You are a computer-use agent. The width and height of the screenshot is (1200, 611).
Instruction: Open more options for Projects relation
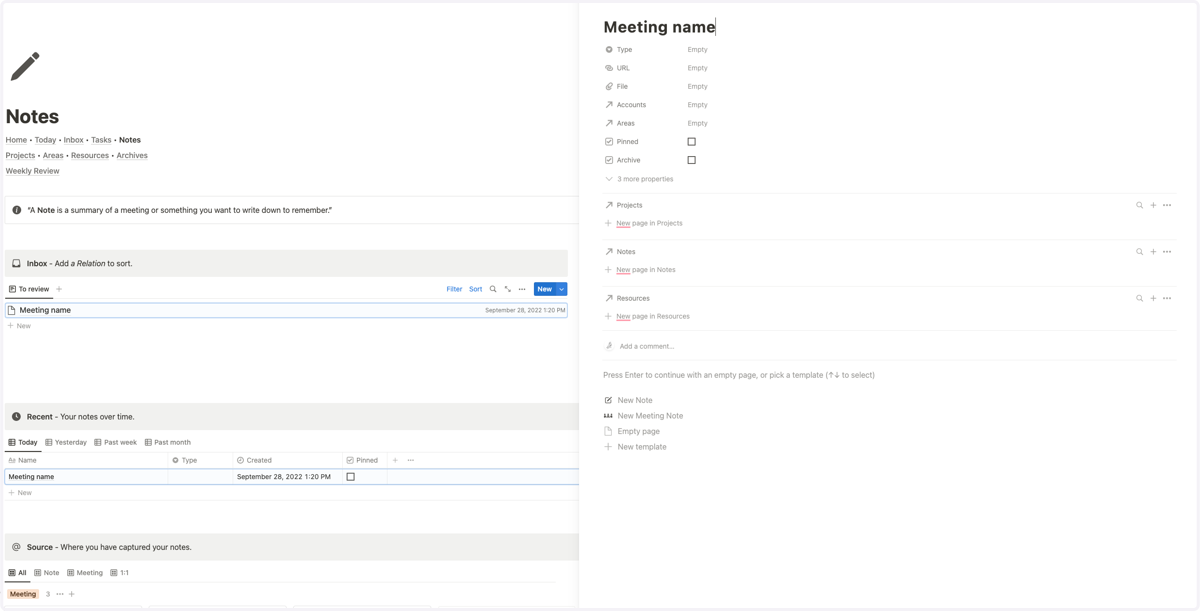pyautogui.click(x=1167, y=205)
